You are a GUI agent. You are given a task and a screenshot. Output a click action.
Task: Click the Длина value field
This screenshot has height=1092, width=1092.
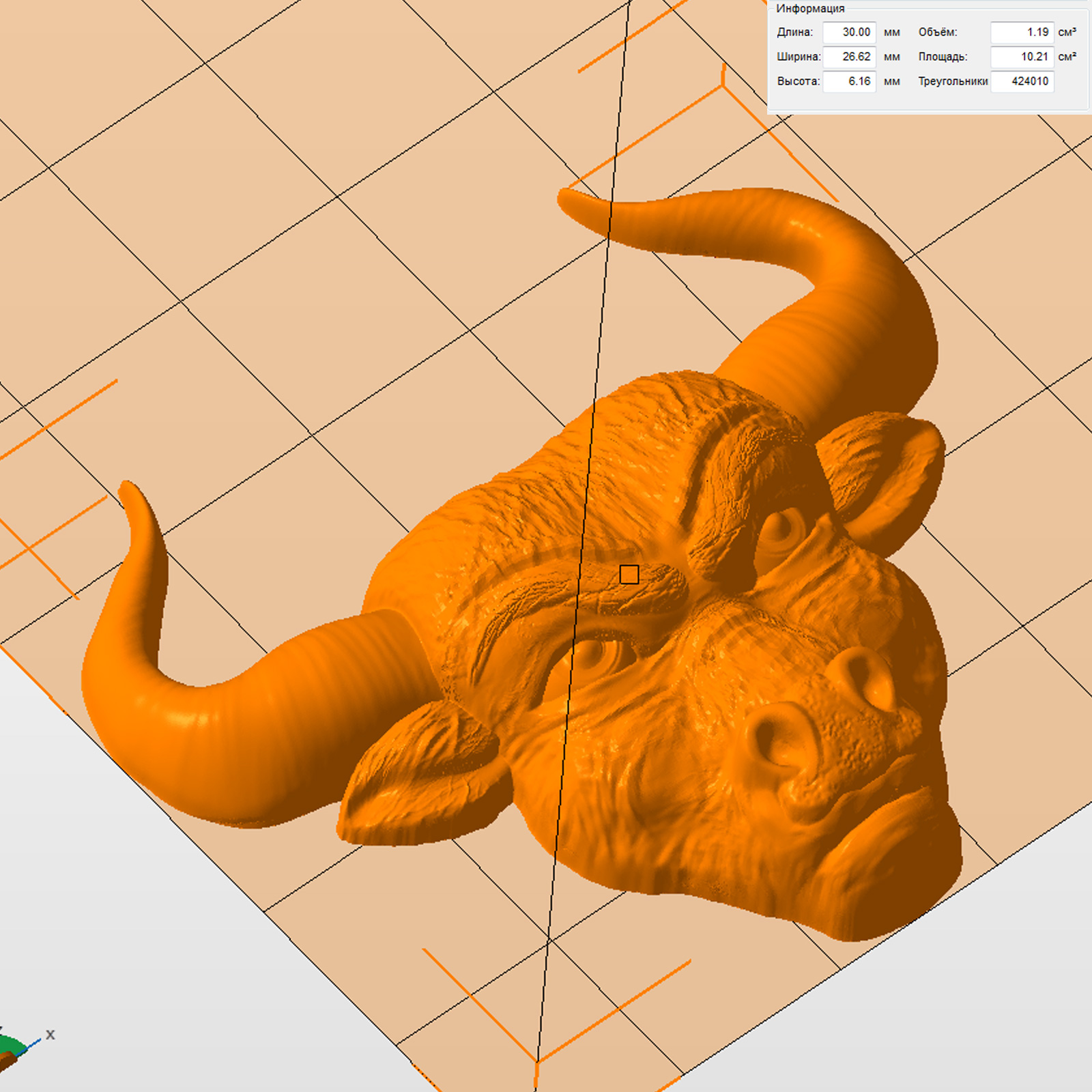[849, 32]
